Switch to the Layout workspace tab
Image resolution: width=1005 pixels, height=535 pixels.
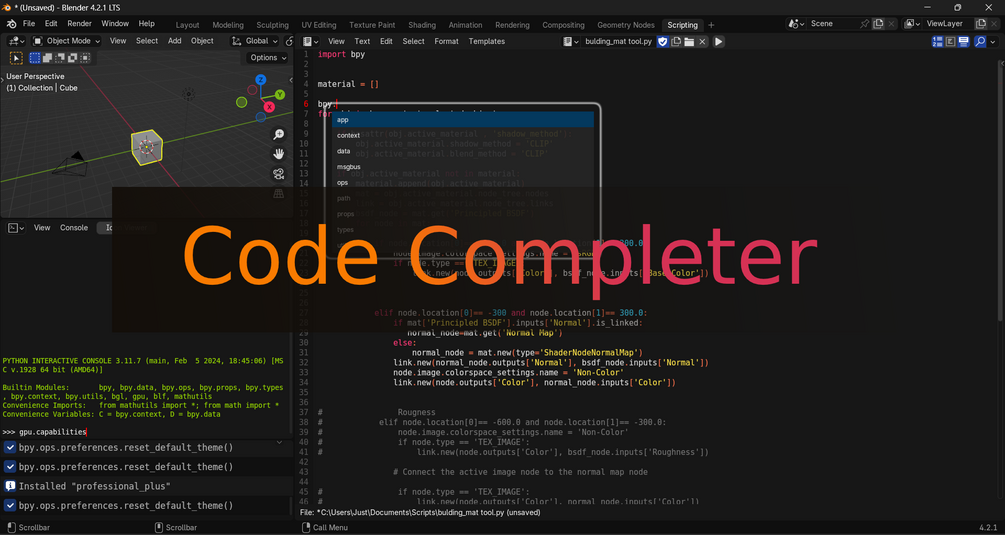pyautogui.click(x=187, y=25)
